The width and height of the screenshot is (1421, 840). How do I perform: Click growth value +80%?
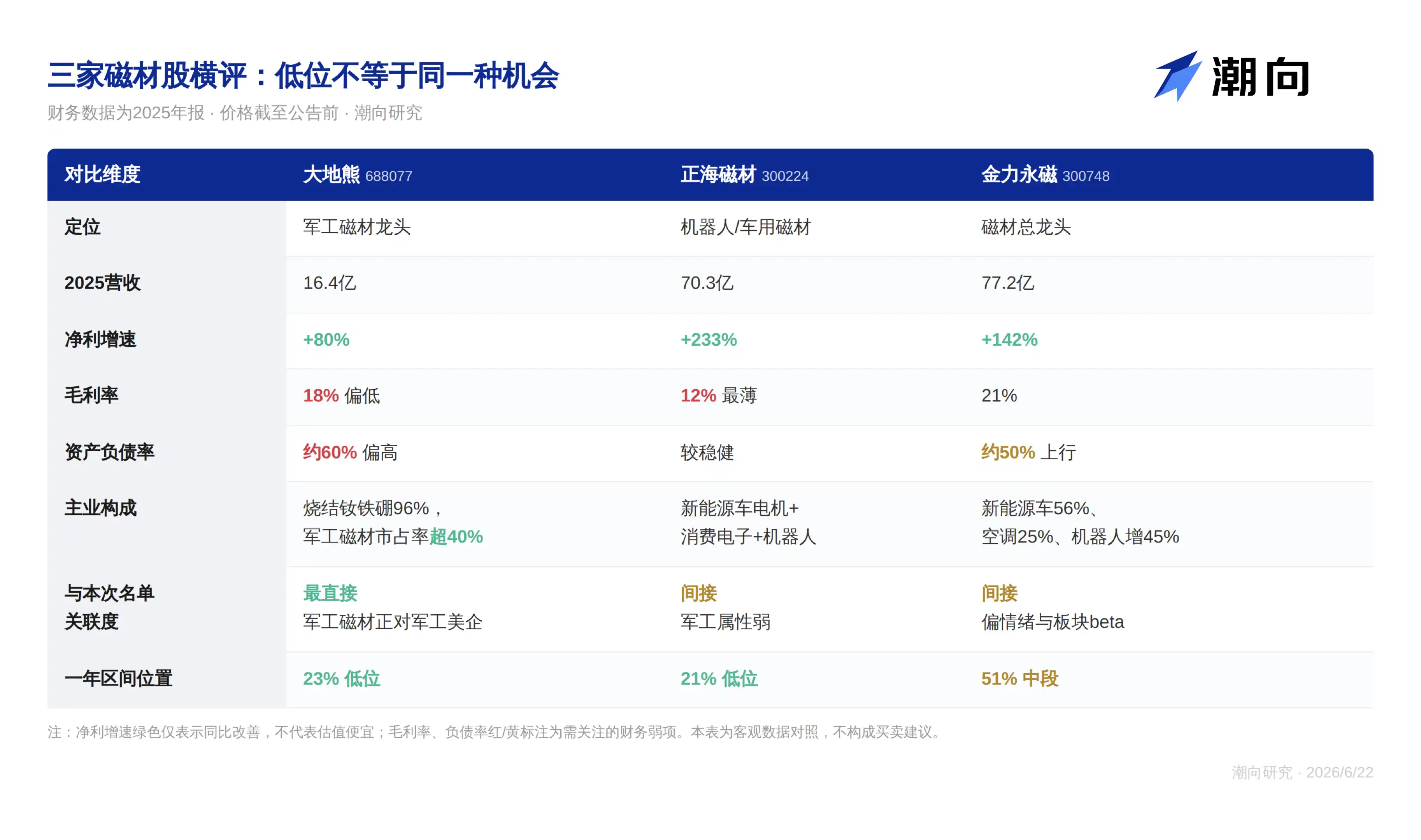tap(326, 339)
